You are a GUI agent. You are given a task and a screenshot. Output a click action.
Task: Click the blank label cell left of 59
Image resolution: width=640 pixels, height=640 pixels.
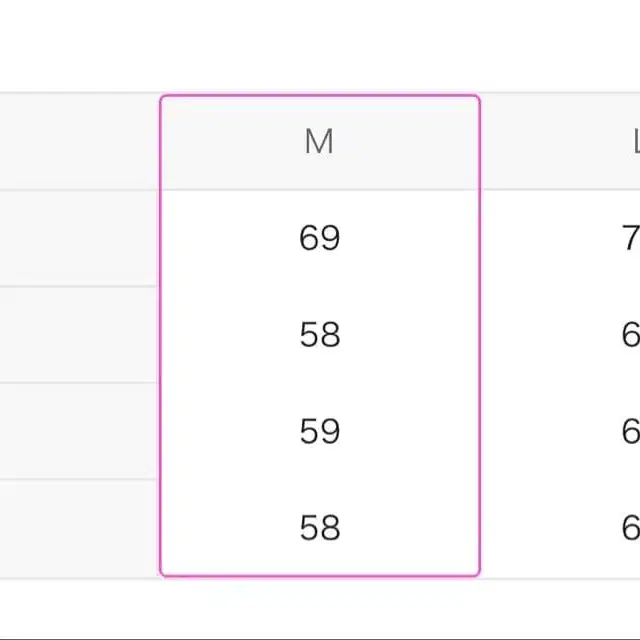pyautogui.click(x=80, y=431)
